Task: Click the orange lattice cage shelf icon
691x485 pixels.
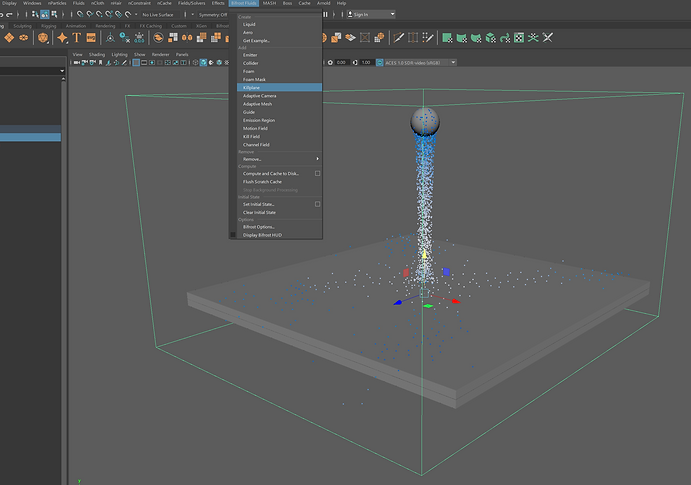Action: tap(365, 38)
